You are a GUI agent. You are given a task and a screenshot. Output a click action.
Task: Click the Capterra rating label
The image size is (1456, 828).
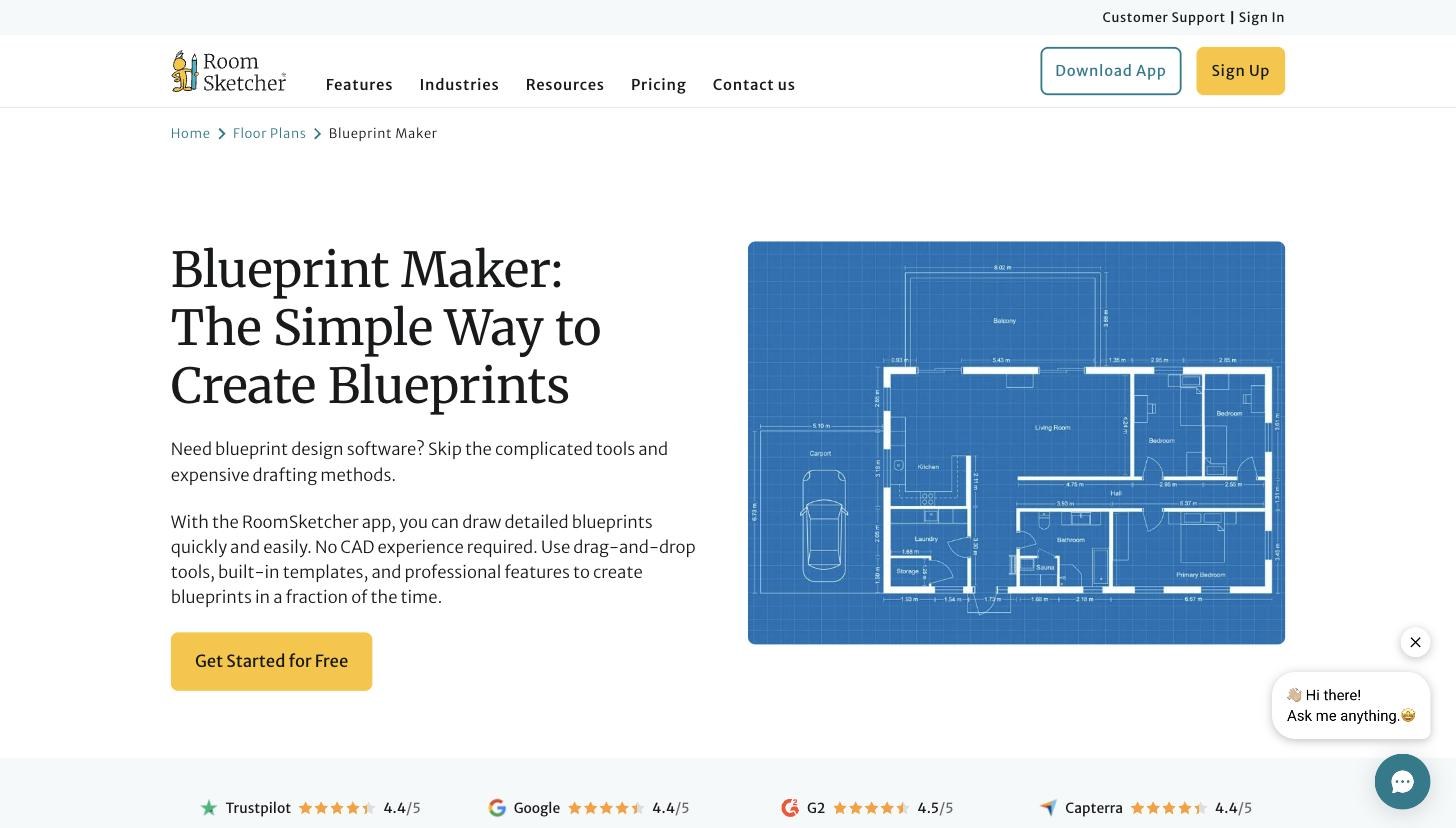1094,808
